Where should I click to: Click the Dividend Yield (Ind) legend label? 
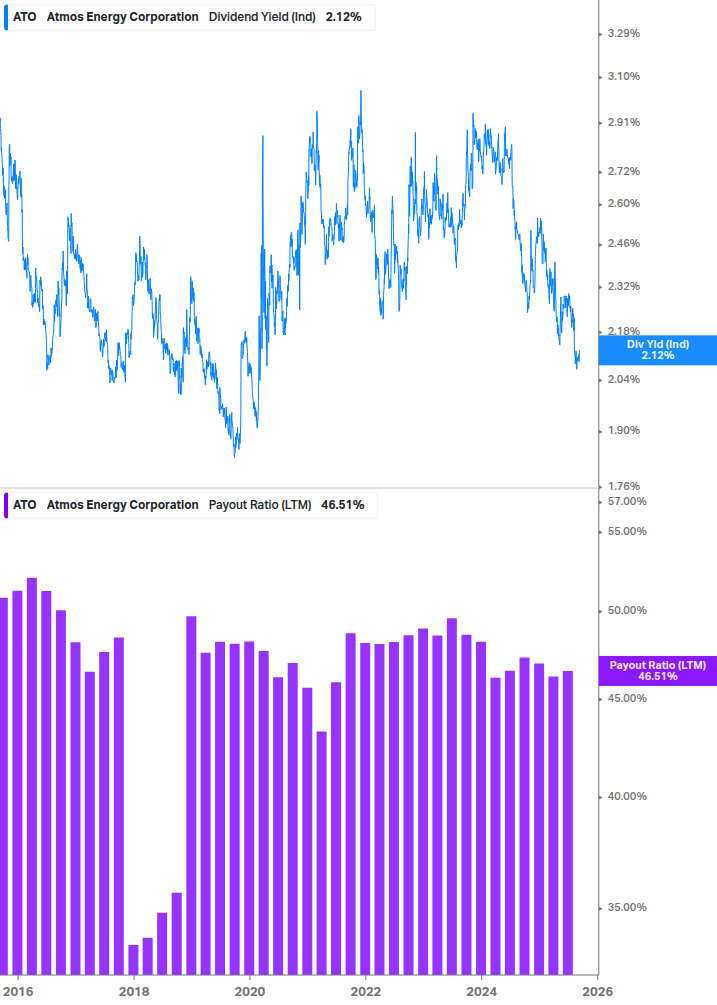(262, 17)
